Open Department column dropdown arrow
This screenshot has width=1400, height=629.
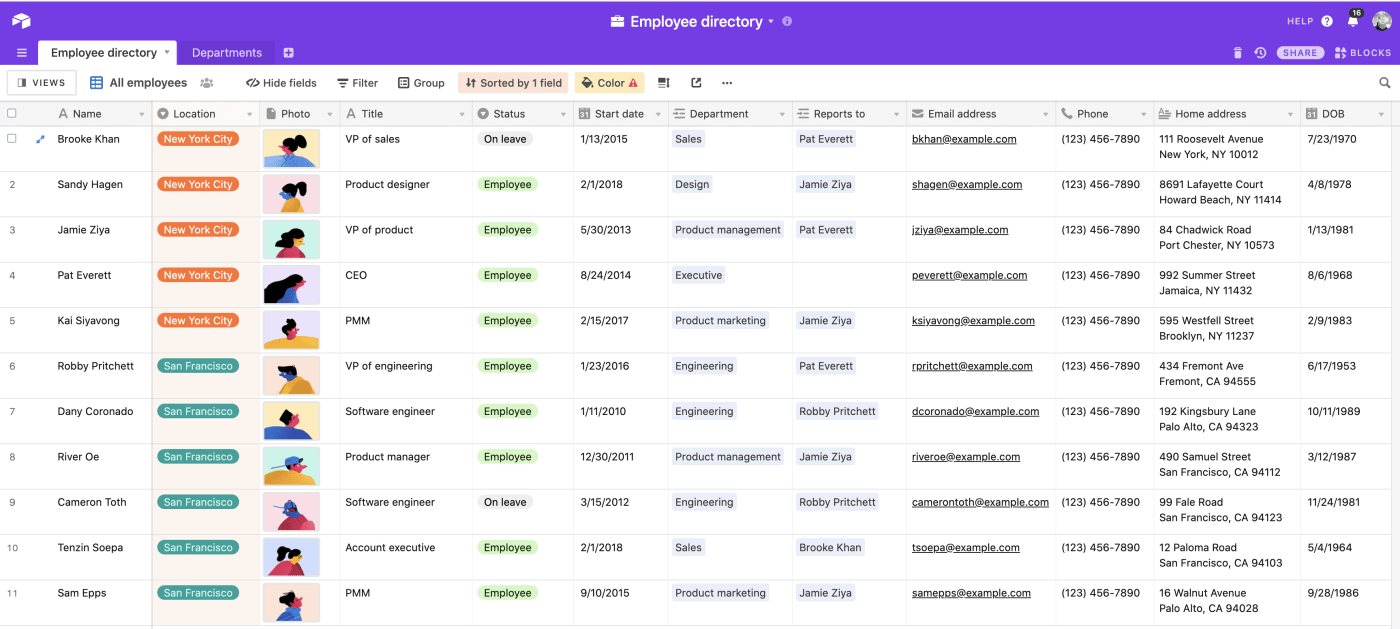coord(782,114)
